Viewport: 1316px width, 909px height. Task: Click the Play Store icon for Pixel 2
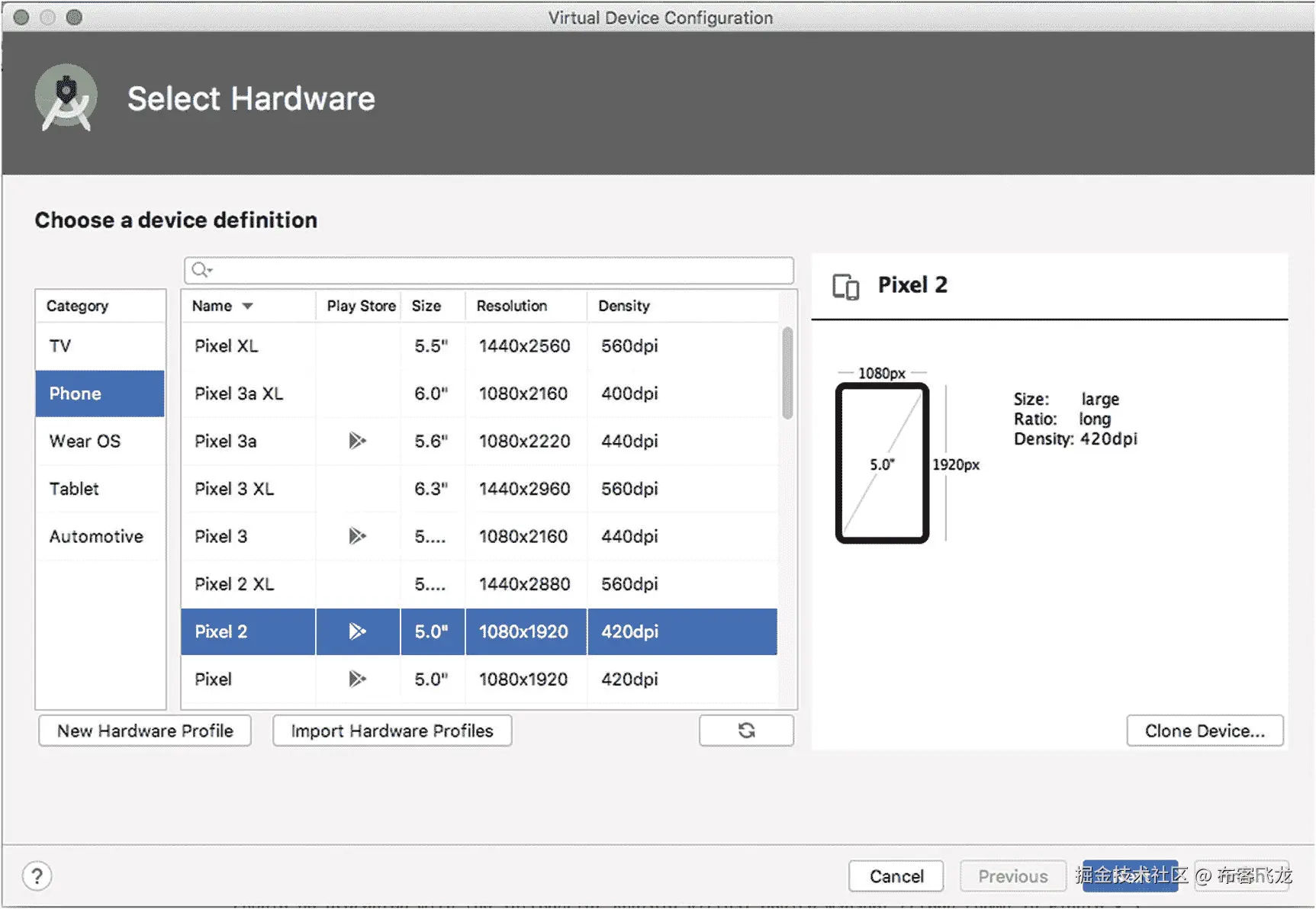(x=357, y=631)
